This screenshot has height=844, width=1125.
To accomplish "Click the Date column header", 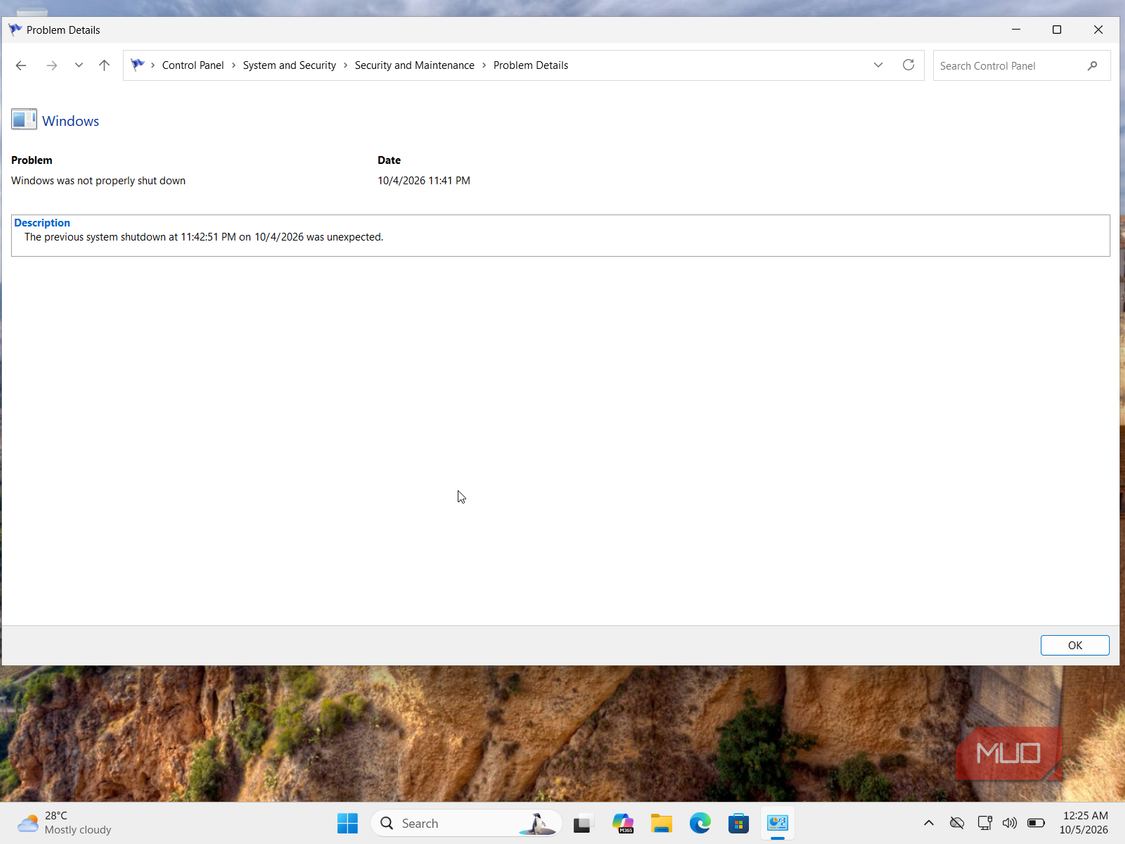I will coord(389,160).
